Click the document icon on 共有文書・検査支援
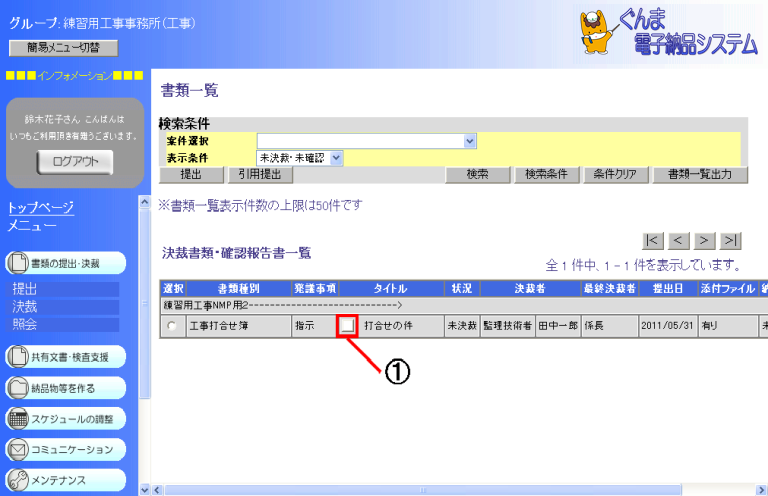This screenshot has height=496, width=768. [18, 356]
